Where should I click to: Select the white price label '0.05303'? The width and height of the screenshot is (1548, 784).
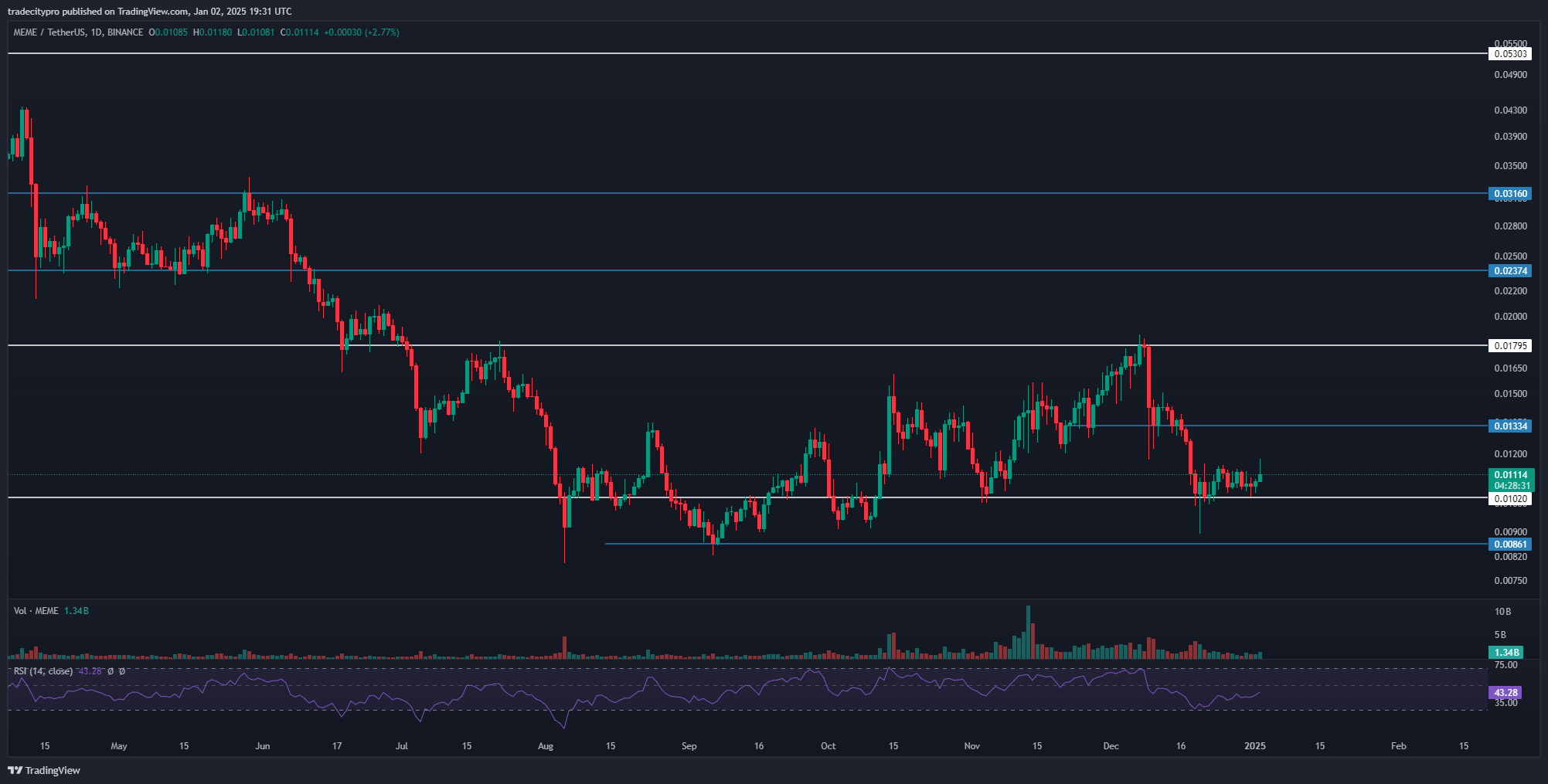point(1509,54)
